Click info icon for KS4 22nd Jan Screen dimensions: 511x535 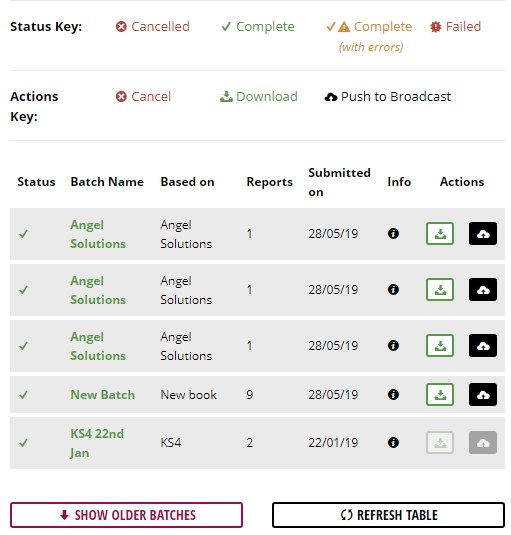tap(393, 443)
